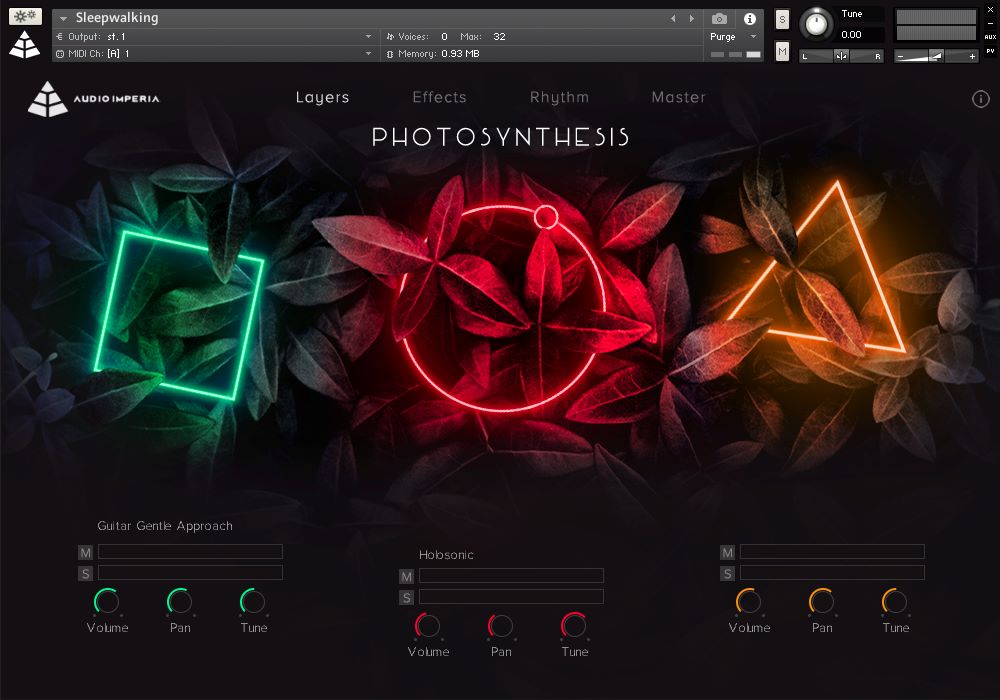The image size is (1000, 700).
Task: Go to previous preset with left arrow
Action: click(x=673, y=18)
